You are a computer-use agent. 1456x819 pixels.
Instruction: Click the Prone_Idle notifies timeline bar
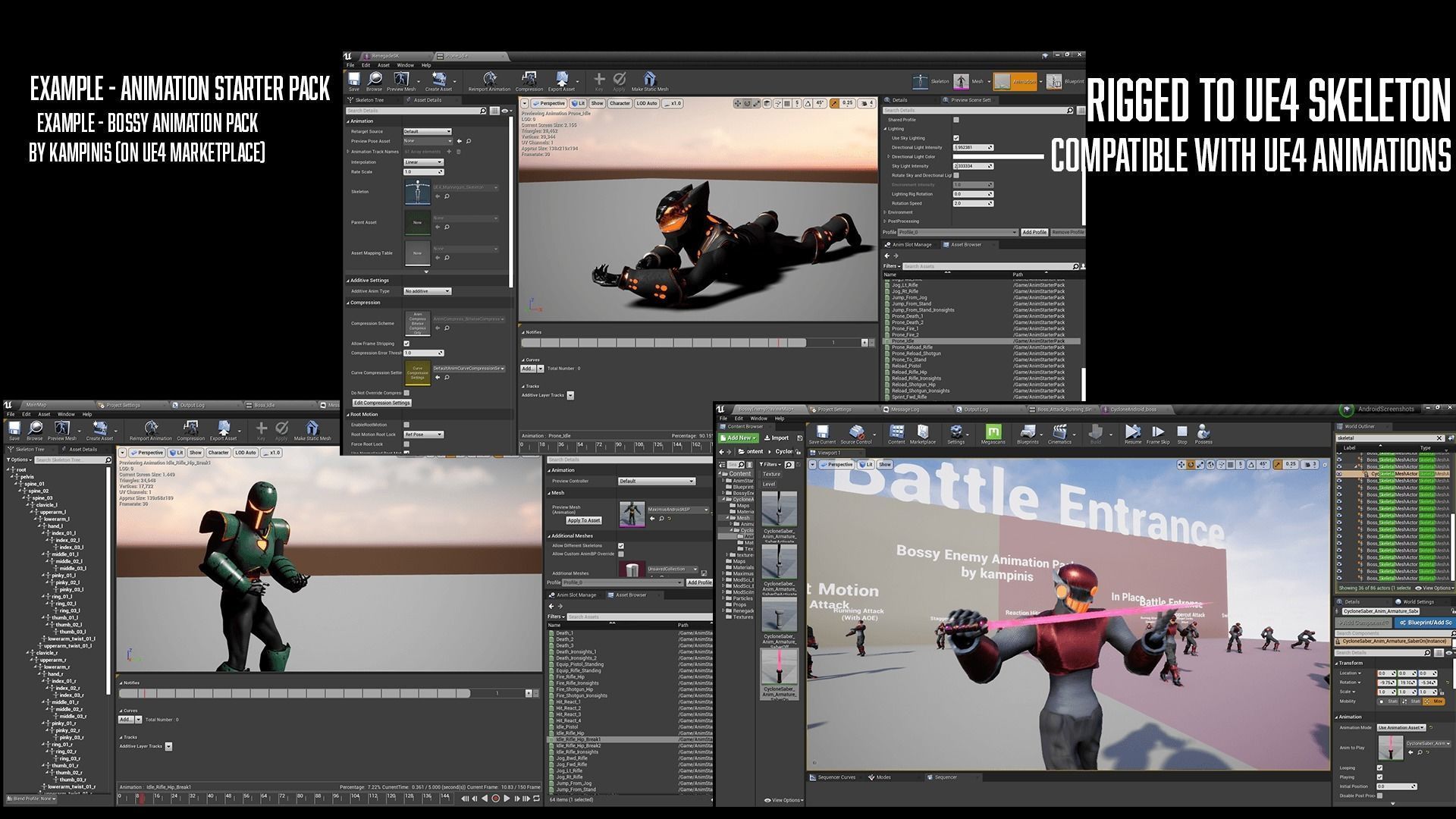pos(664,343)
